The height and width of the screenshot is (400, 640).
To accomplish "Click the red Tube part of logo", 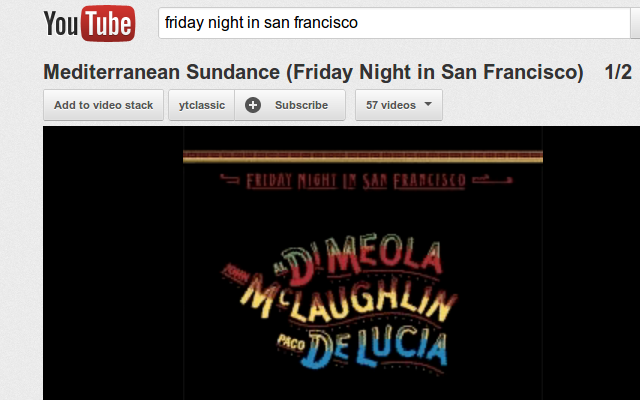I will tap(108, 23).
